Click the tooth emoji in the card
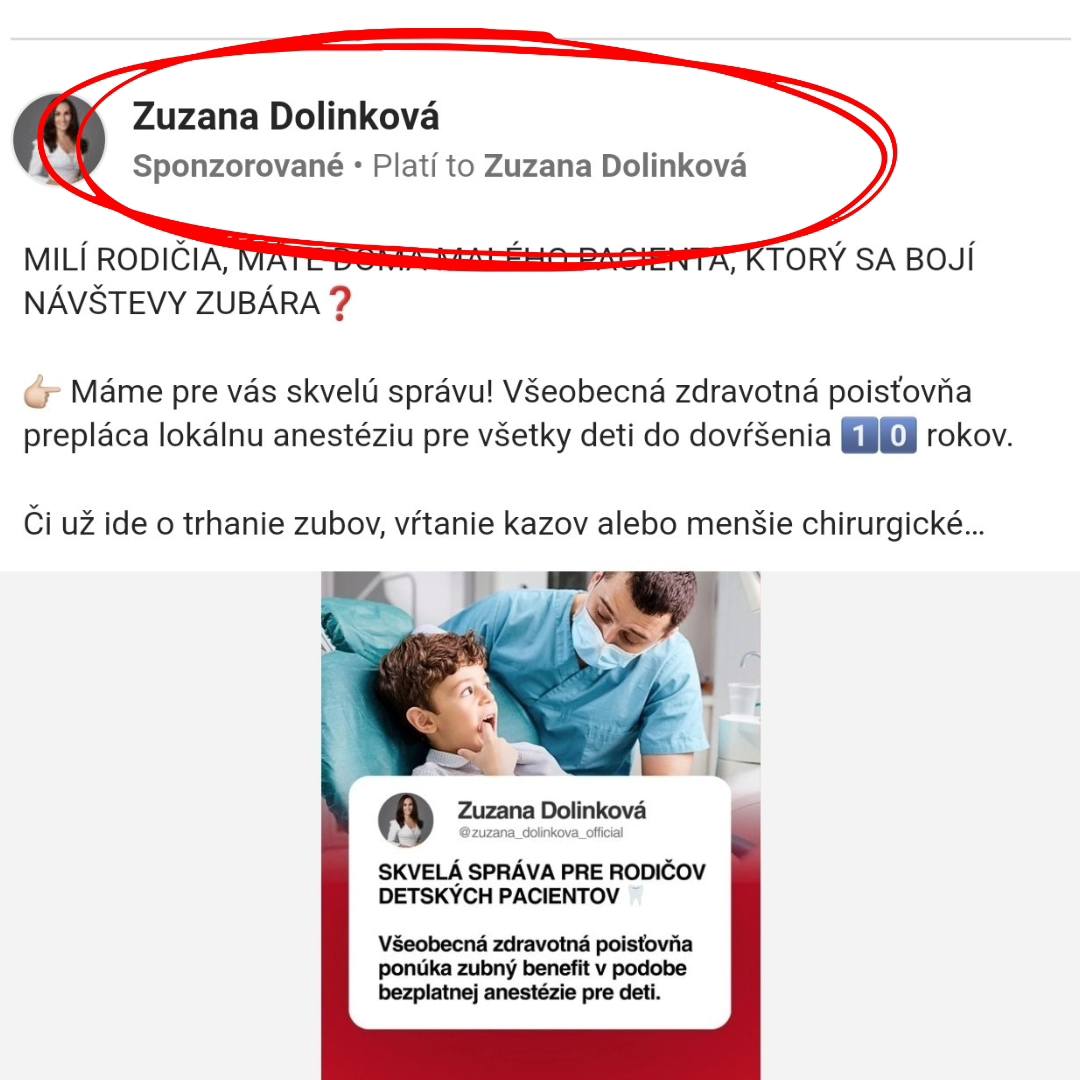Image resolution: width=1080 pixels, height=1080 pixels. pos(636,896)
